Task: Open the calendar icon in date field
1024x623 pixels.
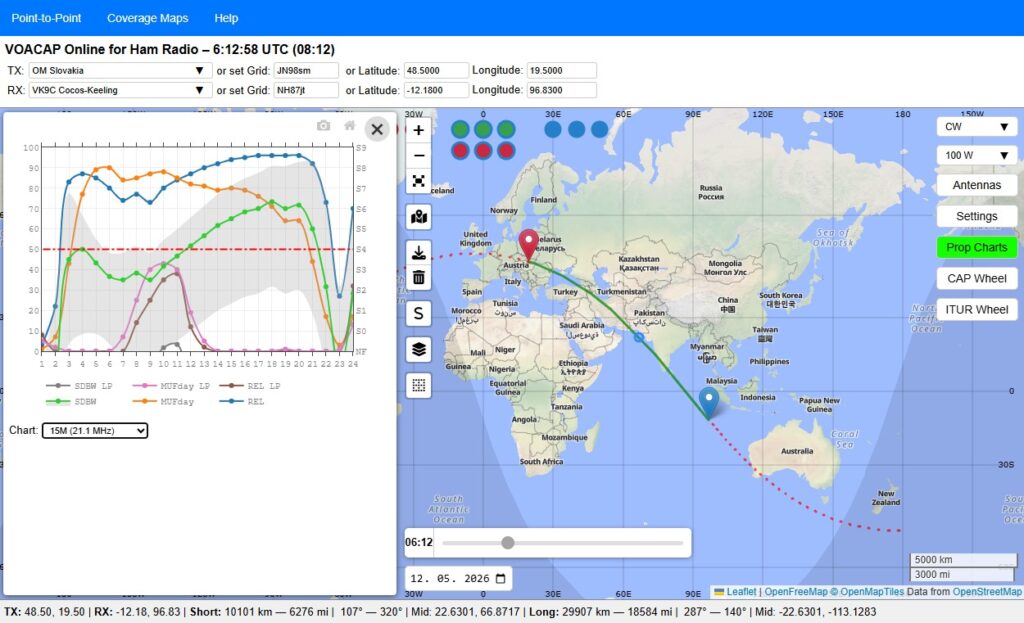Action: click(x=501, y=579)
